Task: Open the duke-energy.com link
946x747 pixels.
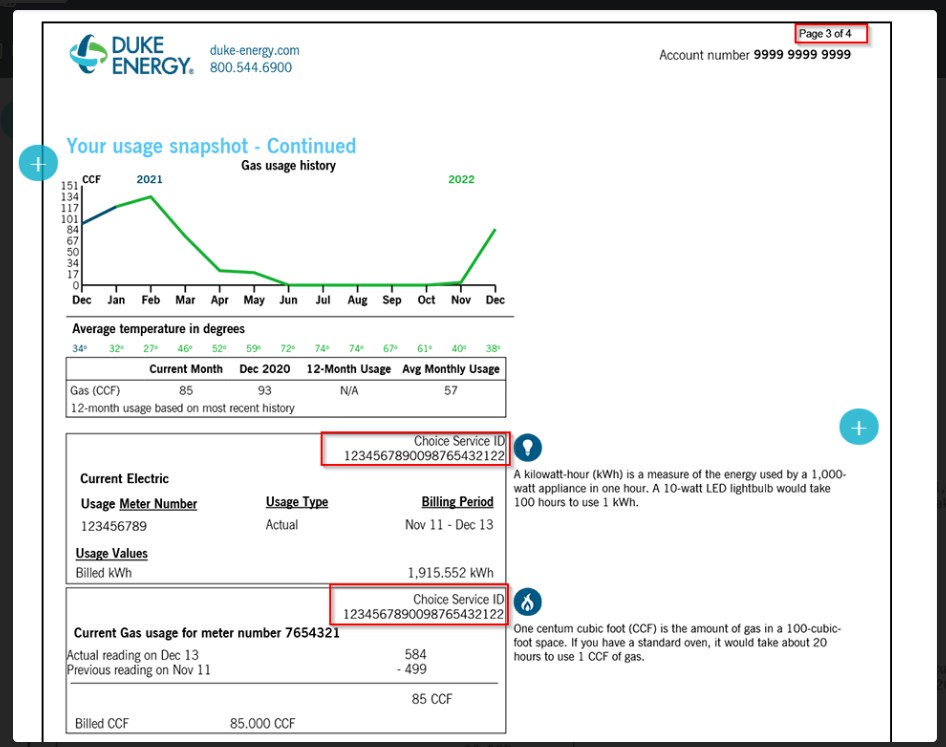Action: 255,50
